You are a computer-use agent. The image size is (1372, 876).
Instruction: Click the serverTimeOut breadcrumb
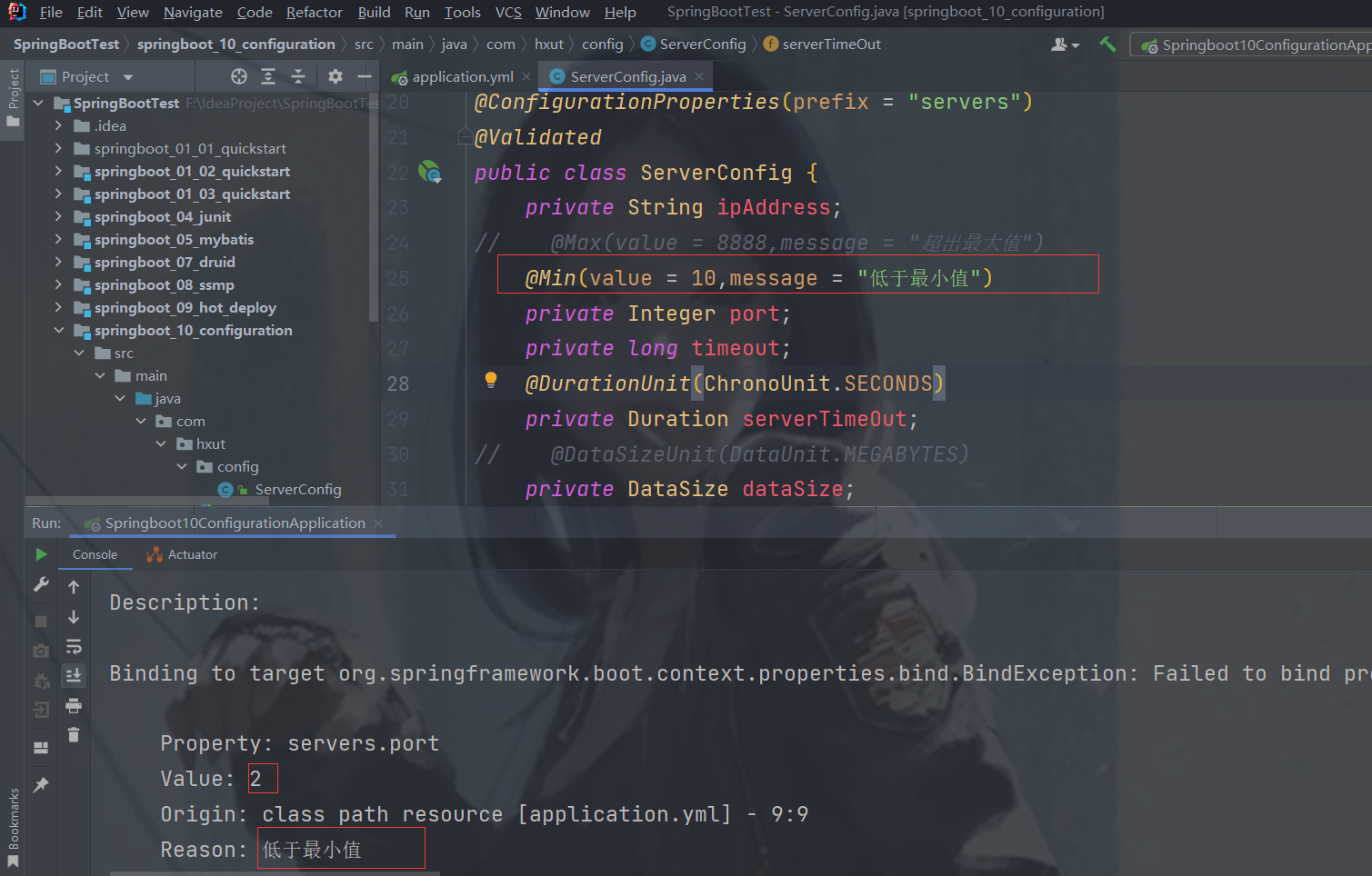(823, 44)
